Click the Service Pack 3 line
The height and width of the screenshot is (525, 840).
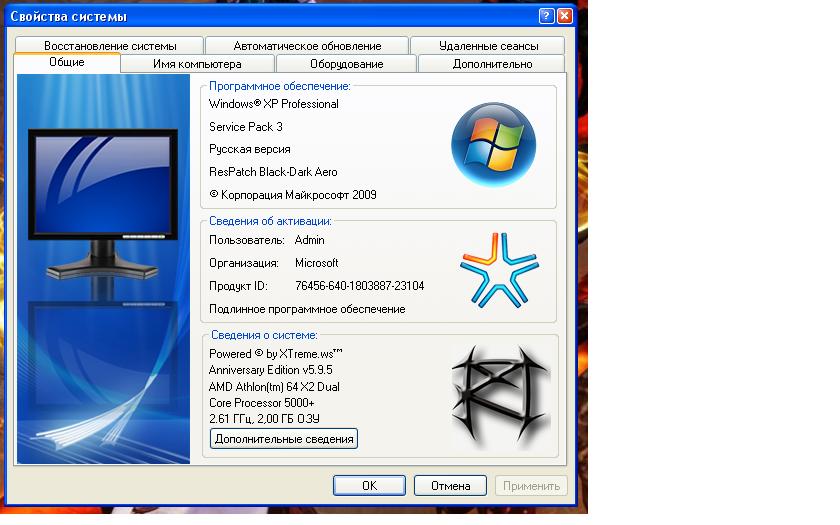[x=245, y=127]
